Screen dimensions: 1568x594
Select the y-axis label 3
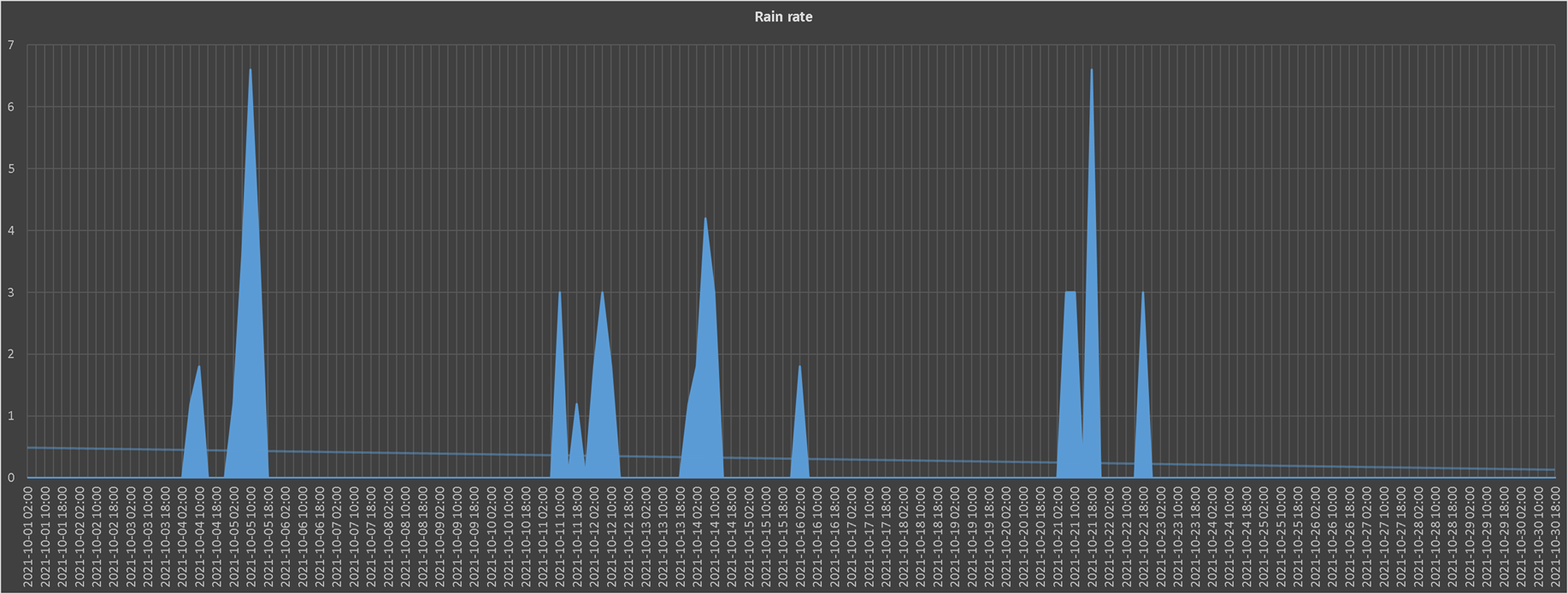10,293
